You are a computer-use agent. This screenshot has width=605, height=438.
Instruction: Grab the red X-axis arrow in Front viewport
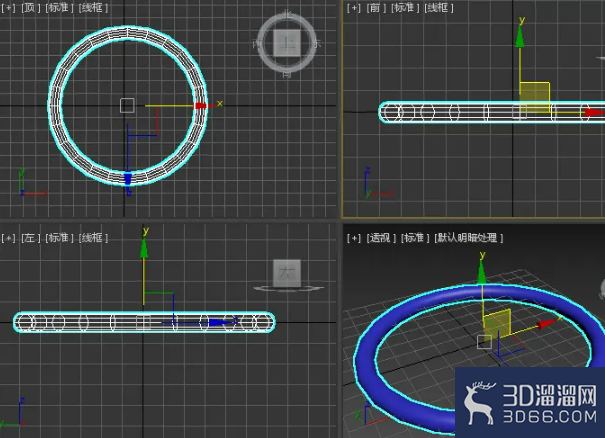click(x=595, y=112)
